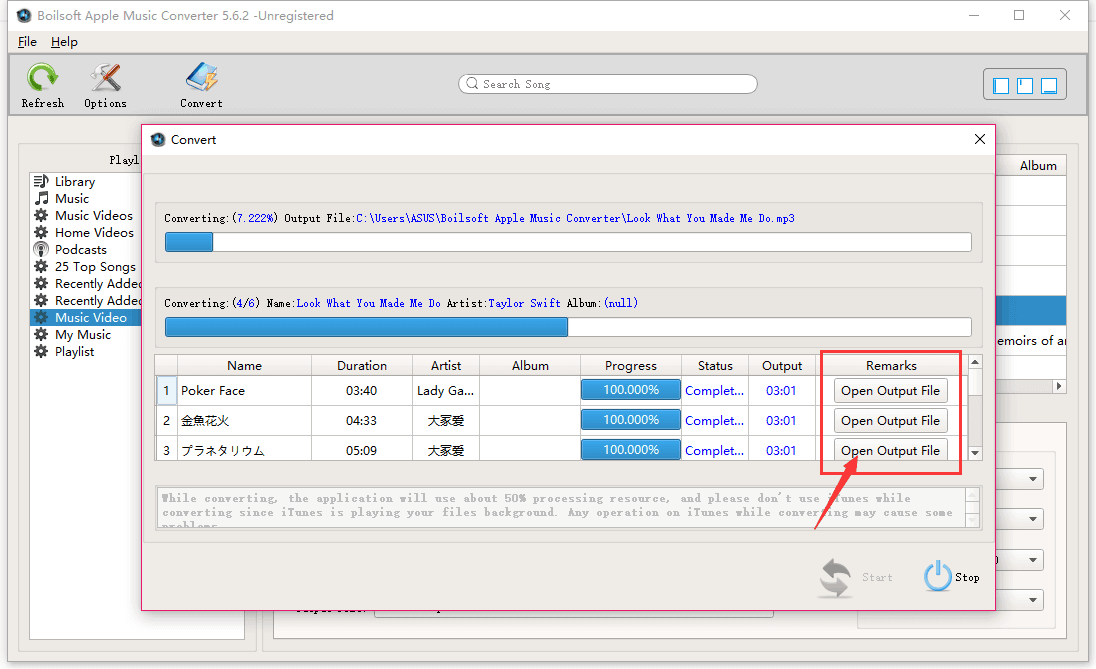Click the Poker Face name cell
The width and height of the screenshot is (1096, 669).
244,391
